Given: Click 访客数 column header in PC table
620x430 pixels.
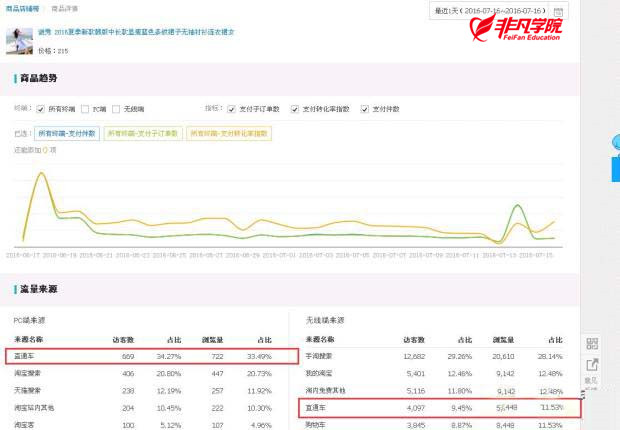Looking at the screenshot, I should (123, 340).
